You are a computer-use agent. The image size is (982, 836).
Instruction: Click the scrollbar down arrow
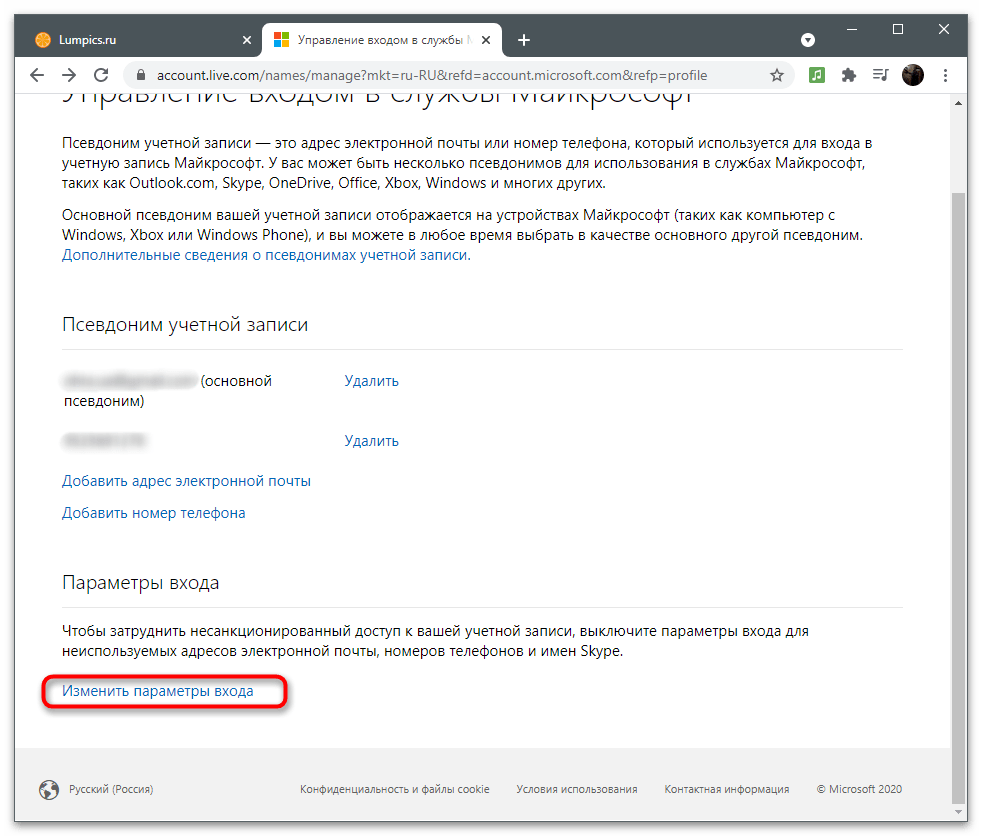click(x=958, y=812)
